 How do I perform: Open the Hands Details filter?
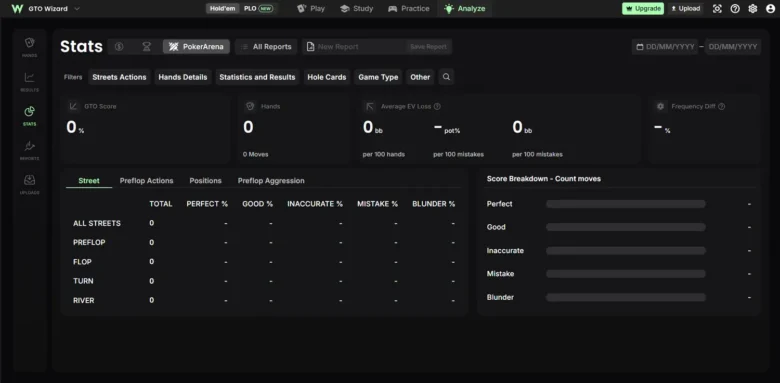point(183,77)
